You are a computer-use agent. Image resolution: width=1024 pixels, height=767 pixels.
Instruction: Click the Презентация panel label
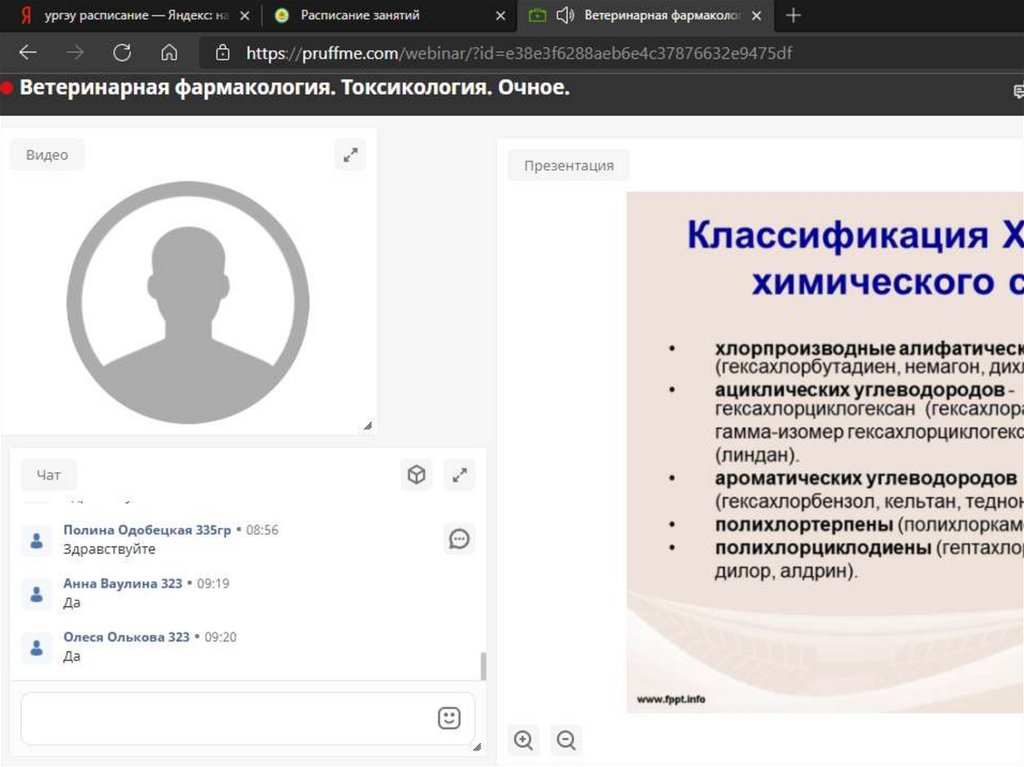pos(568,166)
